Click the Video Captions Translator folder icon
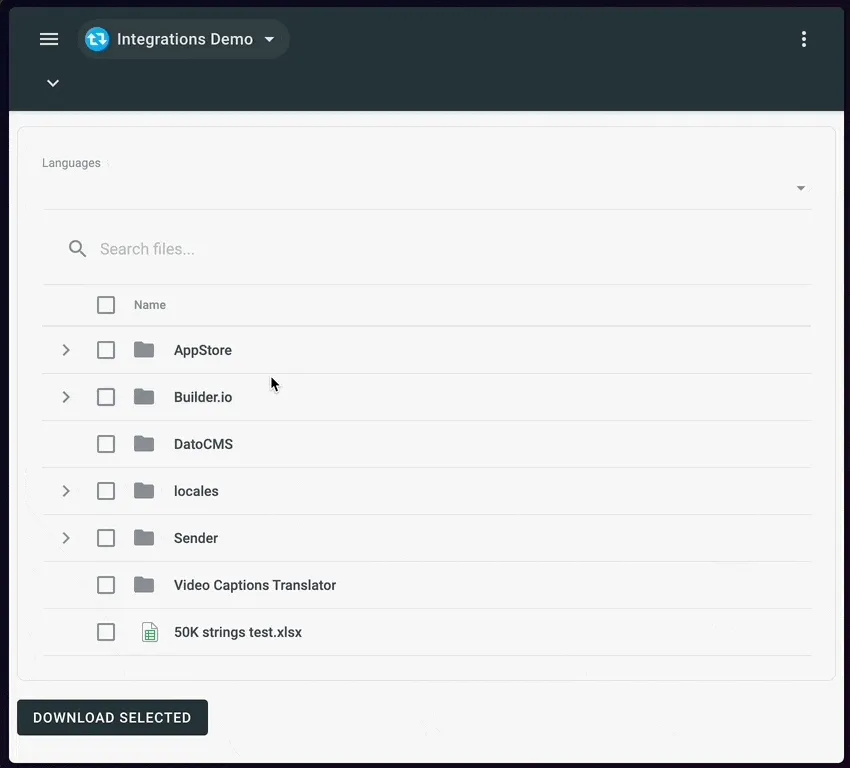The width and height of the screenshot is (850, 768). pos(144,584)
